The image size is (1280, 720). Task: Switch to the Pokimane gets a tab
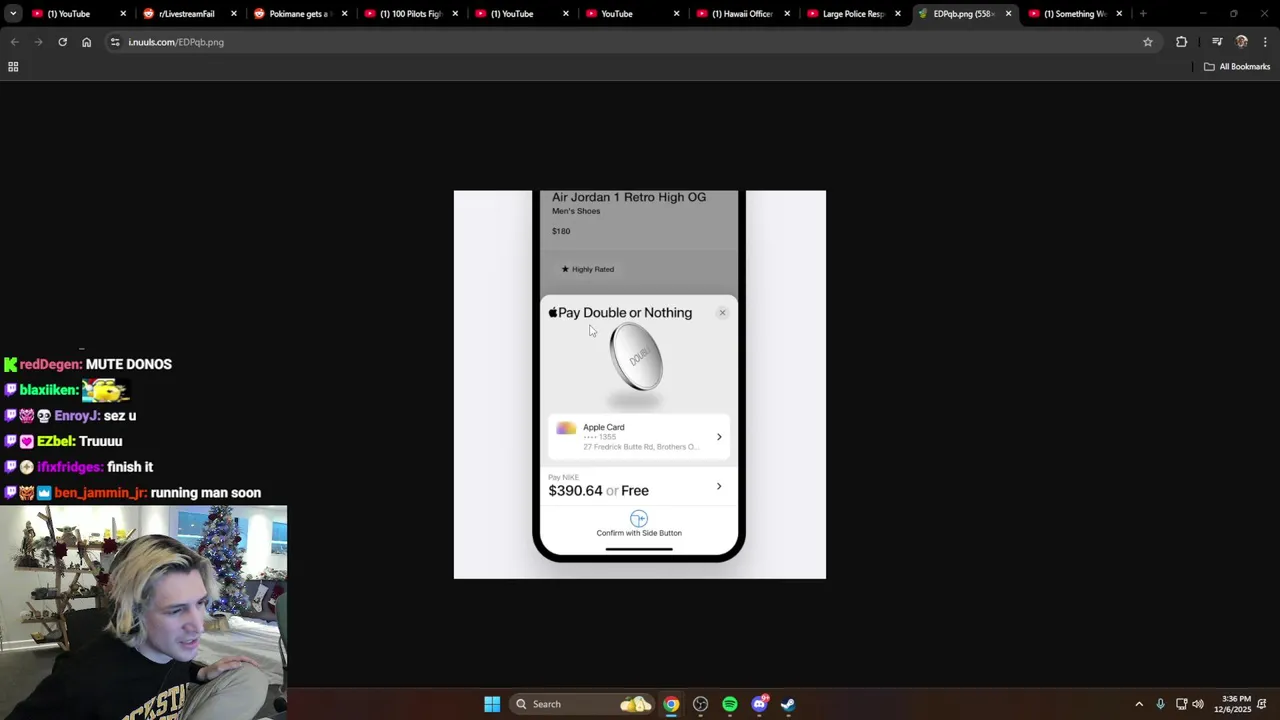299,14
